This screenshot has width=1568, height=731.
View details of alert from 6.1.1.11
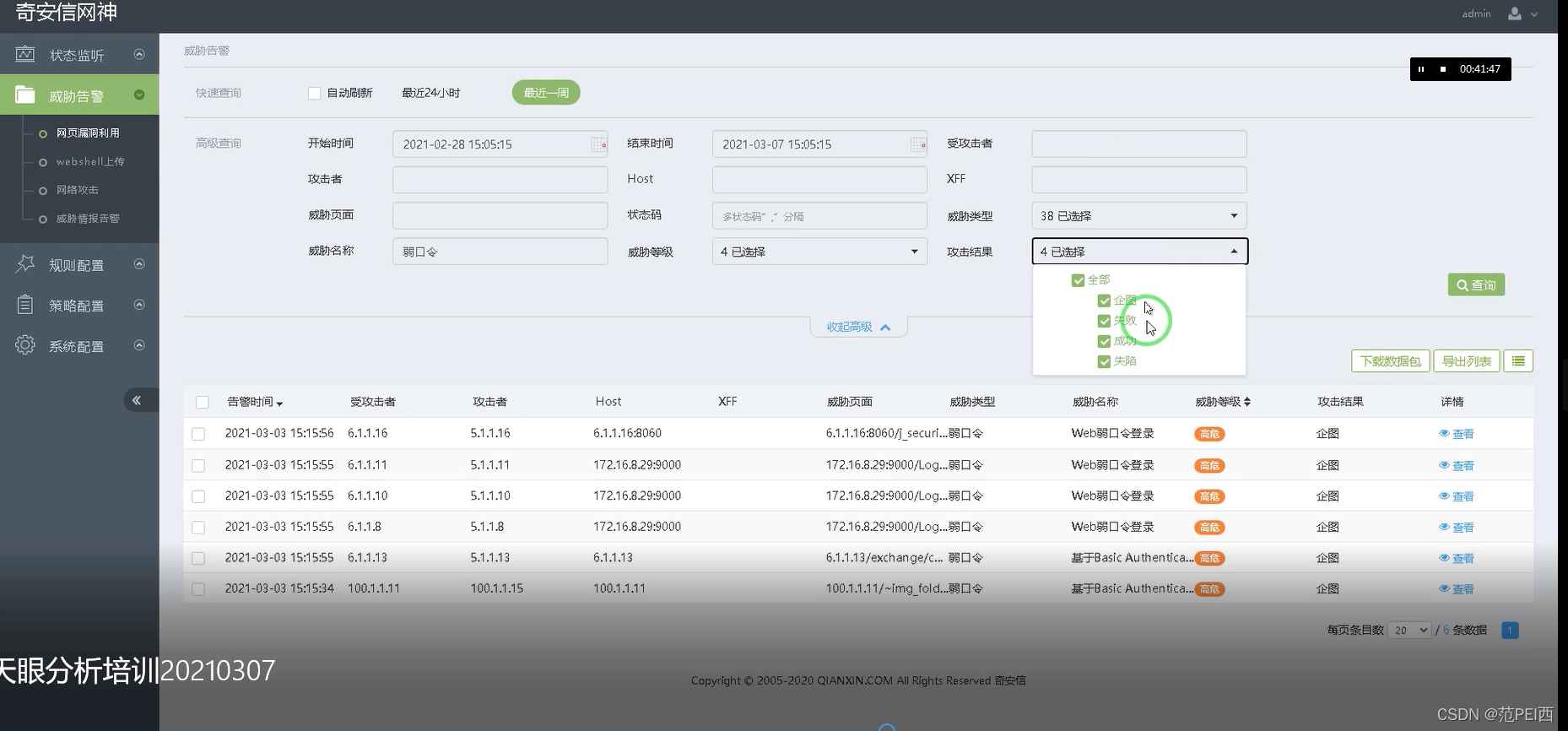[x=1457, y=465]
